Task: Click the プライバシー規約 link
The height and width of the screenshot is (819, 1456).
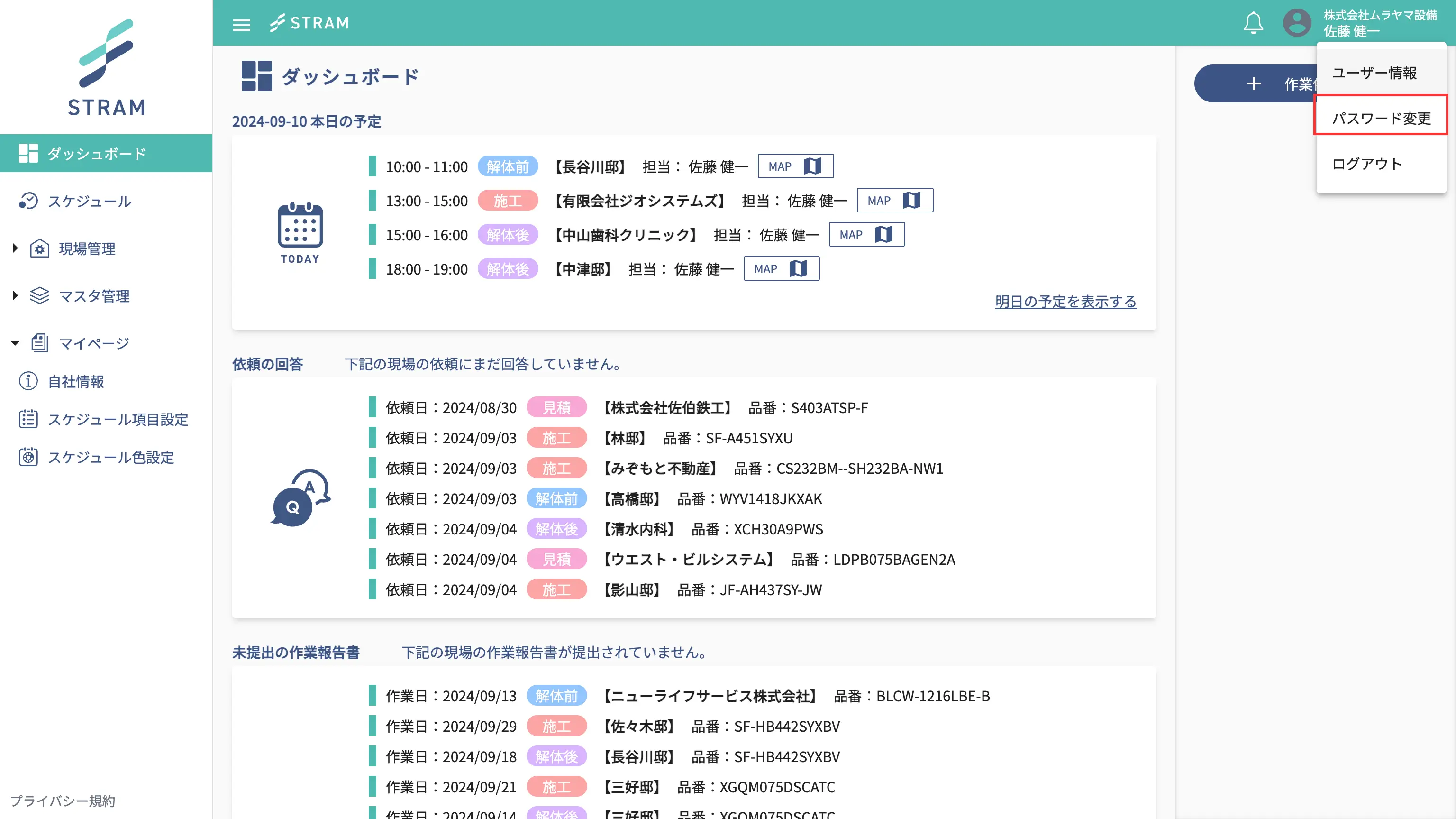Action: 63,801
